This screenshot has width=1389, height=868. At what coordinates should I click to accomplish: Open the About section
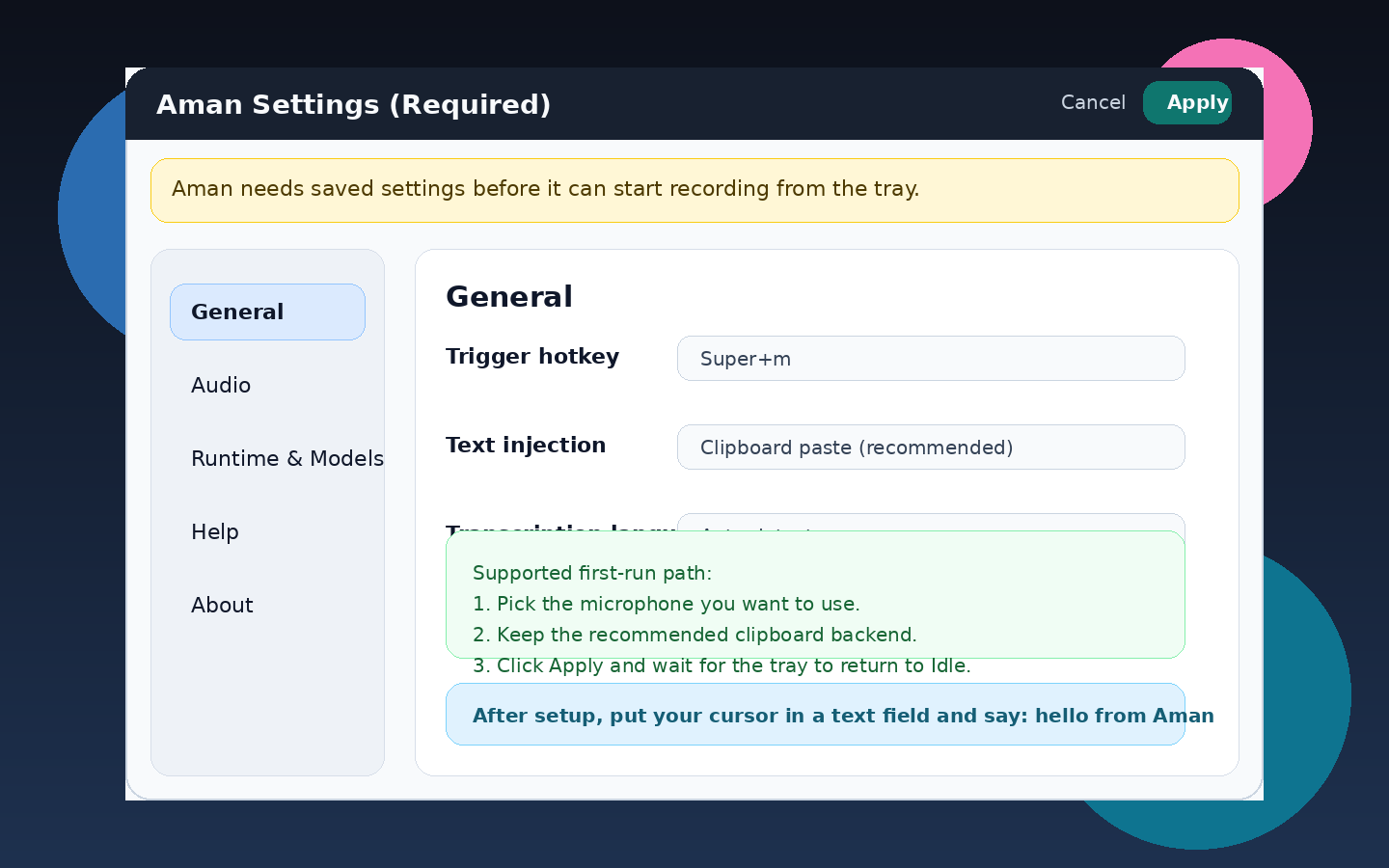222,605
